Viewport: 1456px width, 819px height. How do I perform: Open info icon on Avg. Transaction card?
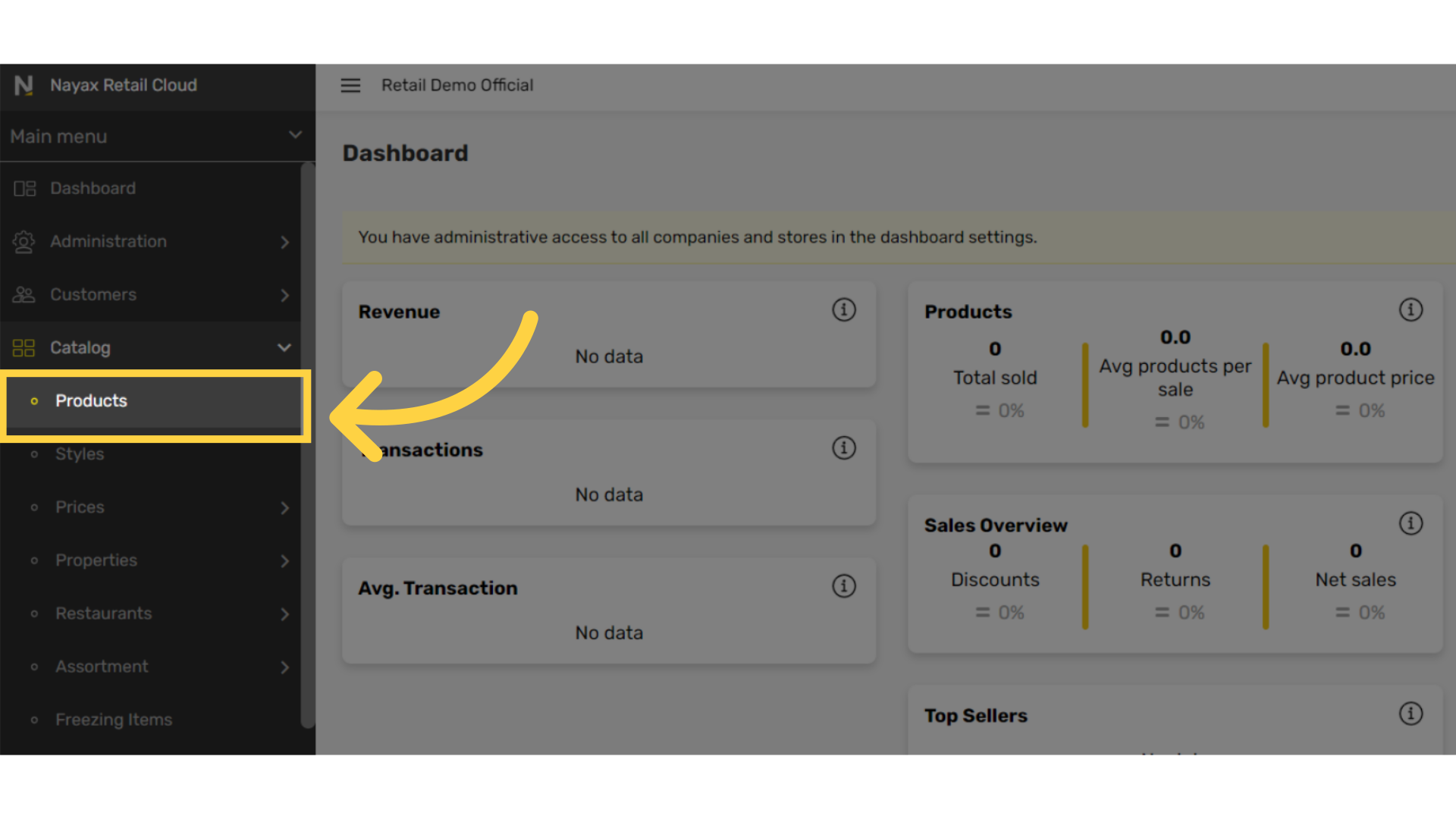click(844, 585)
